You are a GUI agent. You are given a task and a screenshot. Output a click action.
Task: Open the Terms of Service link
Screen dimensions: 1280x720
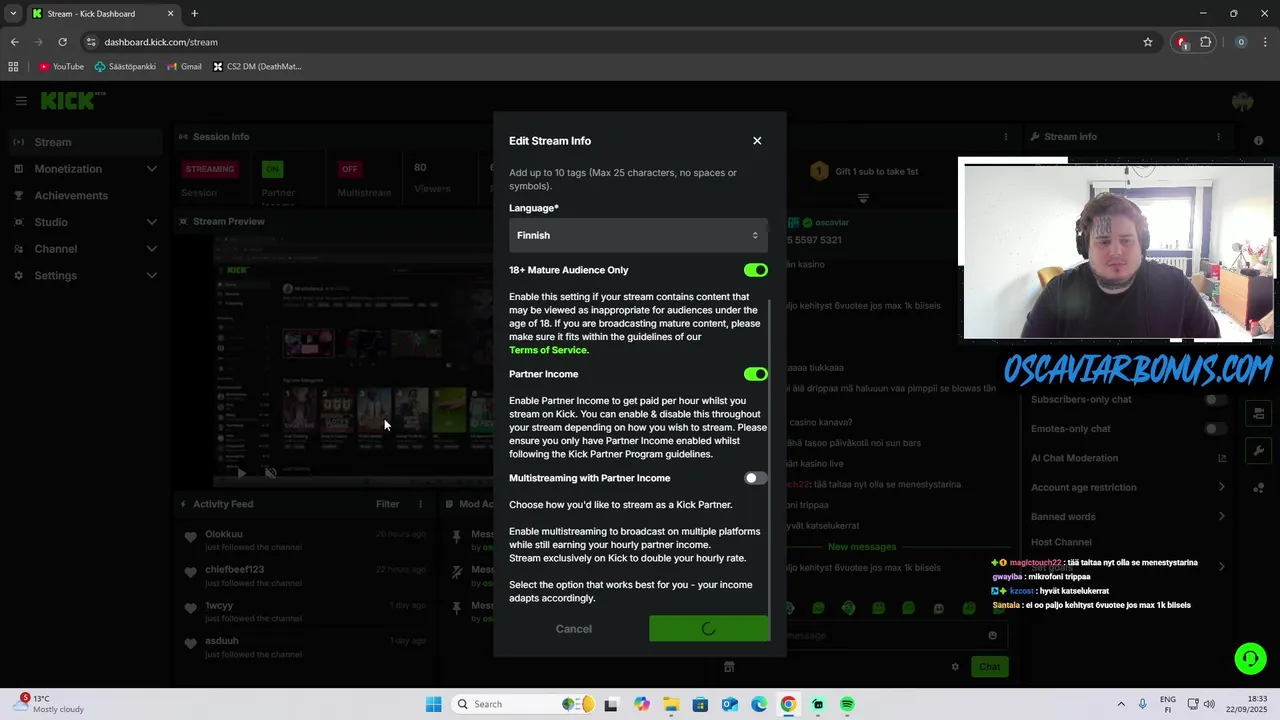pos(548,350)
